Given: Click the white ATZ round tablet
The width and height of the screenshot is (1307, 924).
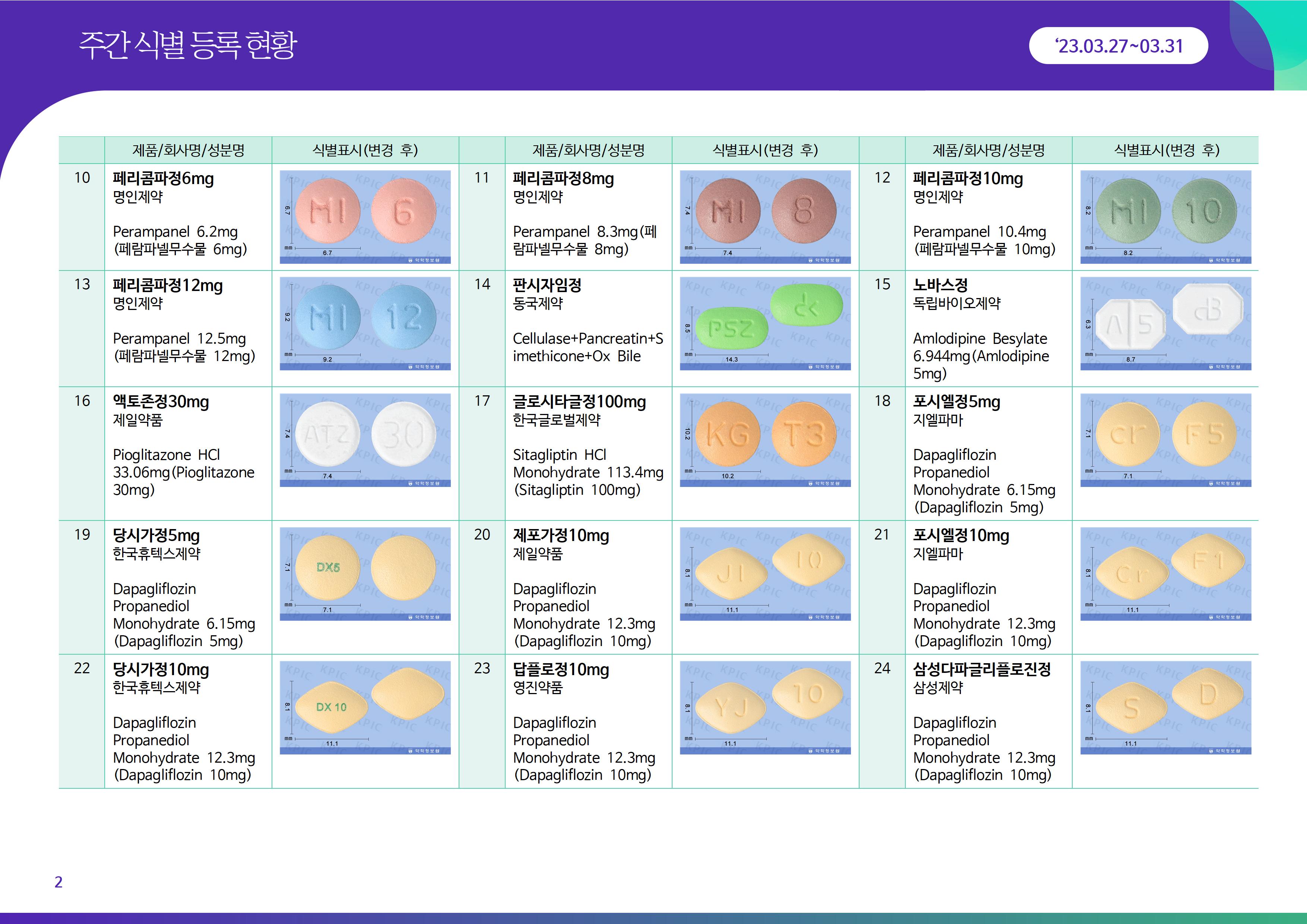Looking at the screenshot, I should click(x=328, y=434).
